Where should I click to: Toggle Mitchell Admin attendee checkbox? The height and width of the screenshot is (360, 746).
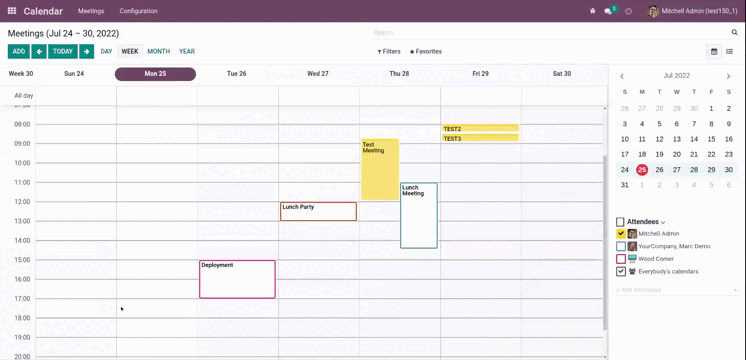click(621, 234)
